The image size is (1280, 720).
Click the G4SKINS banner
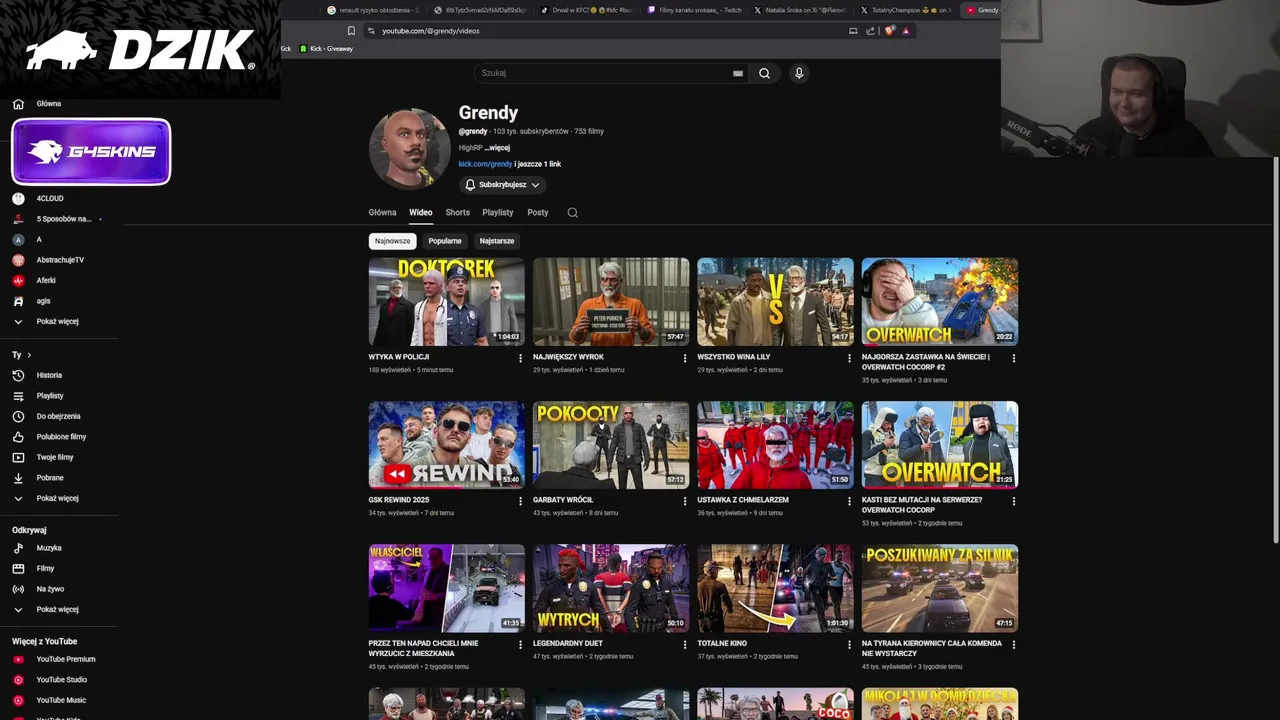(91, 152)
